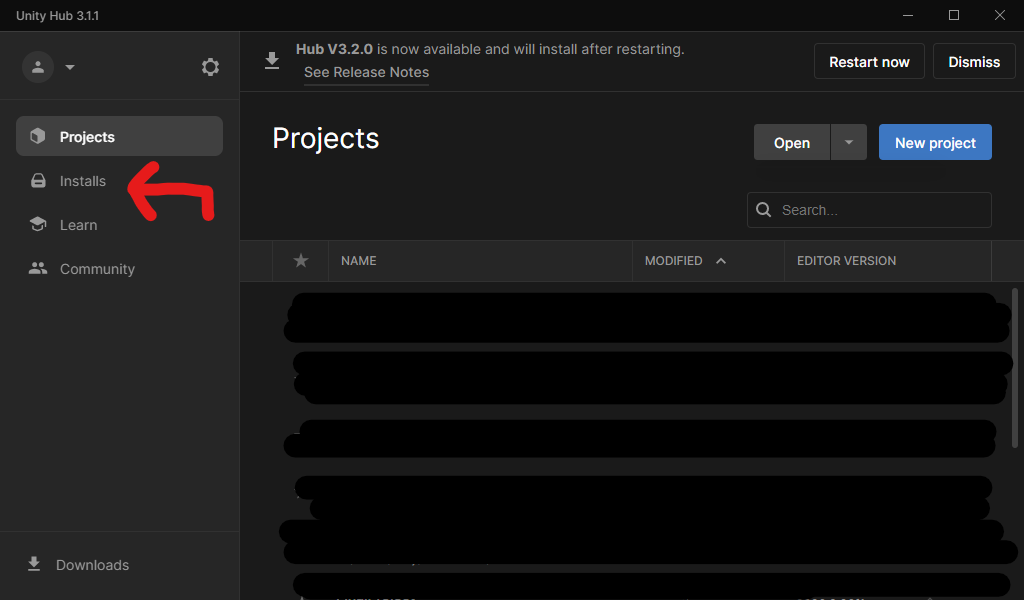Select the Projects sidebar tab
Screen dimensions: 1024x600
[x=120, y=136]
